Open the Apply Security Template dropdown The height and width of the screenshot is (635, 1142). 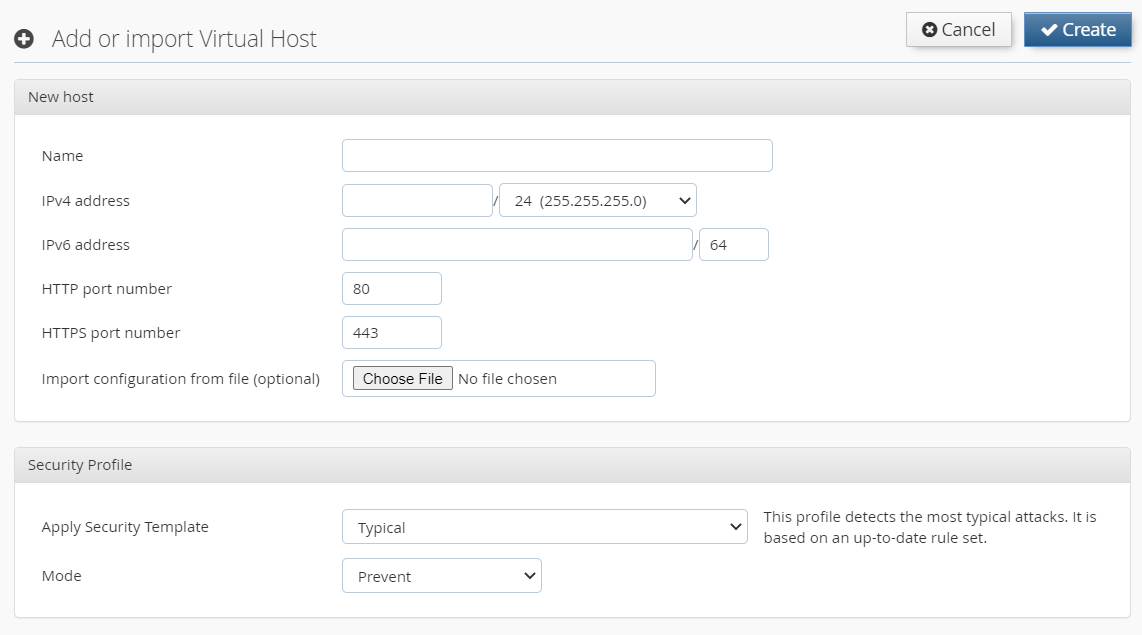click(545, 526)
